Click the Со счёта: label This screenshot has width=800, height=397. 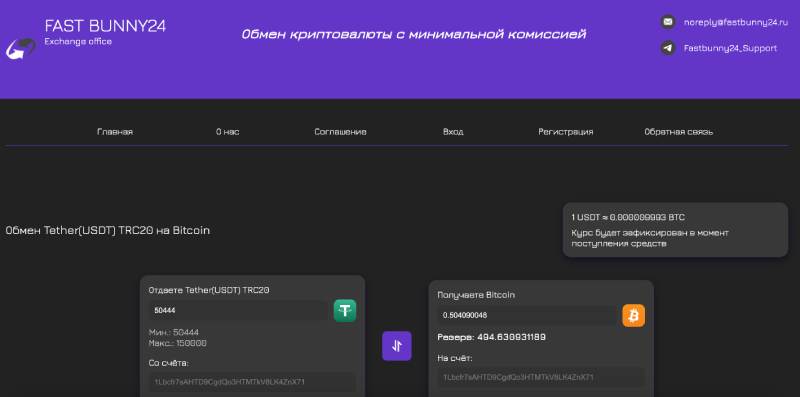pos(169,363)
